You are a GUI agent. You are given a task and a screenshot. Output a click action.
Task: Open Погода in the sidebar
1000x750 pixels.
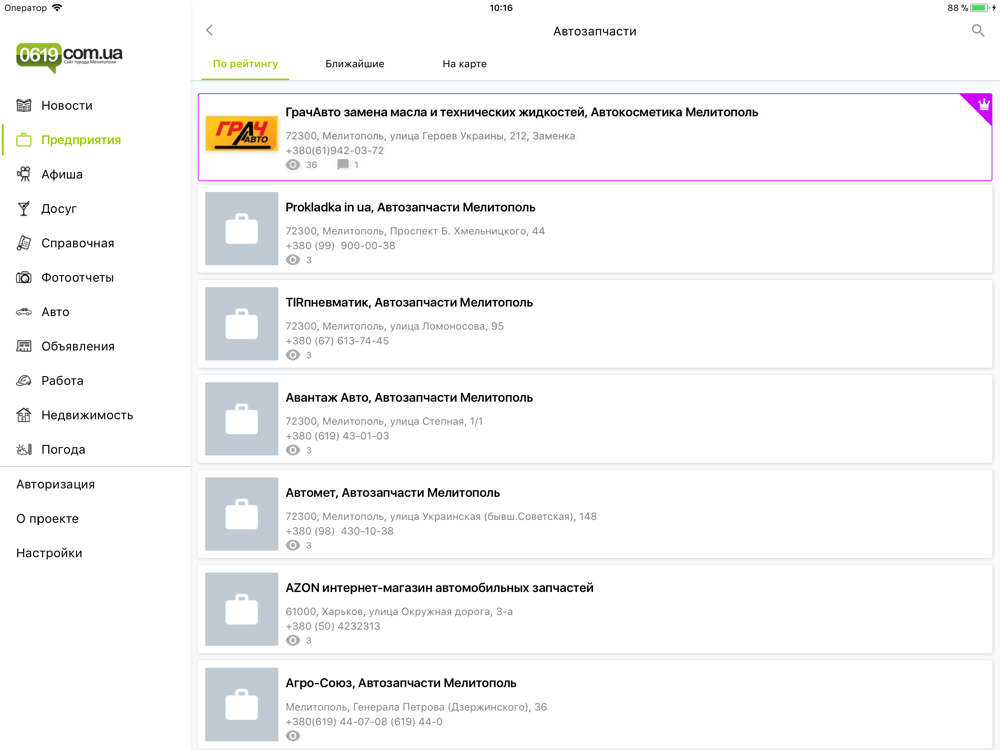(x=63, y=450)
